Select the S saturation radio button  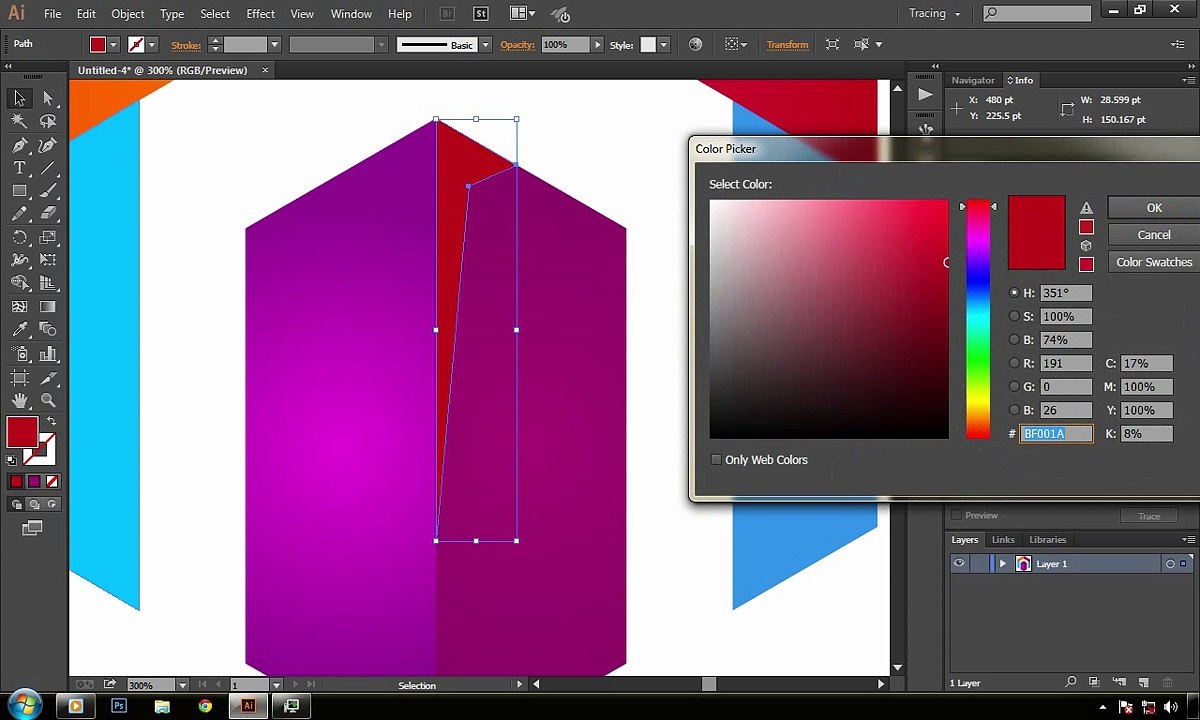(x=1014, y=316)
